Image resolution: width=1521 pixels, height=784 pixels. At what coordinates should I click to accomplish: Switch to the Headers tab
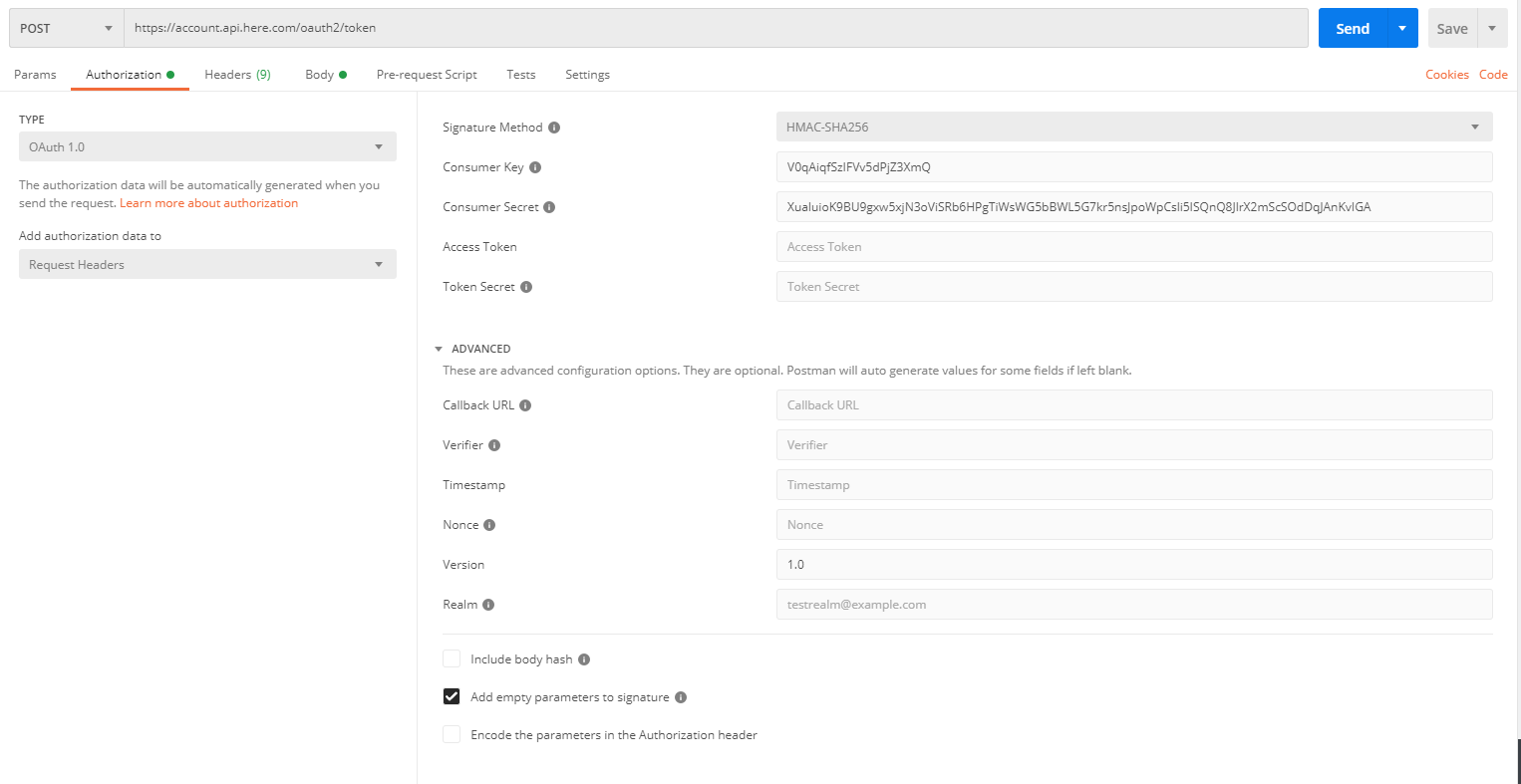click(237, 75)
